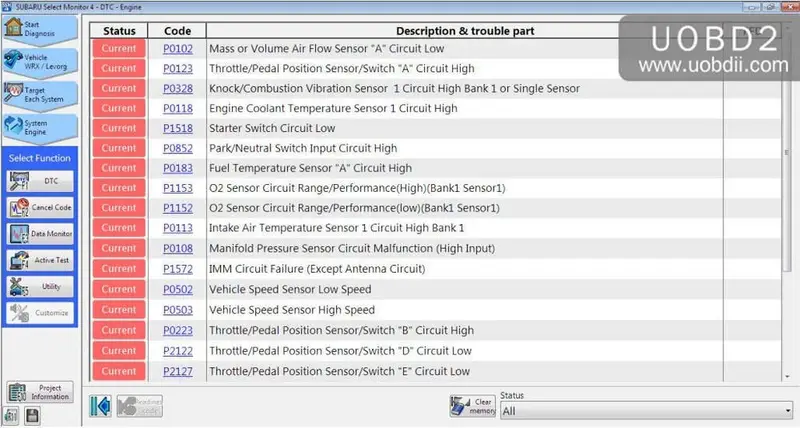Open code P0223 link
The width and height of the screenshot is (800, 428).
[x=178, y=331]
